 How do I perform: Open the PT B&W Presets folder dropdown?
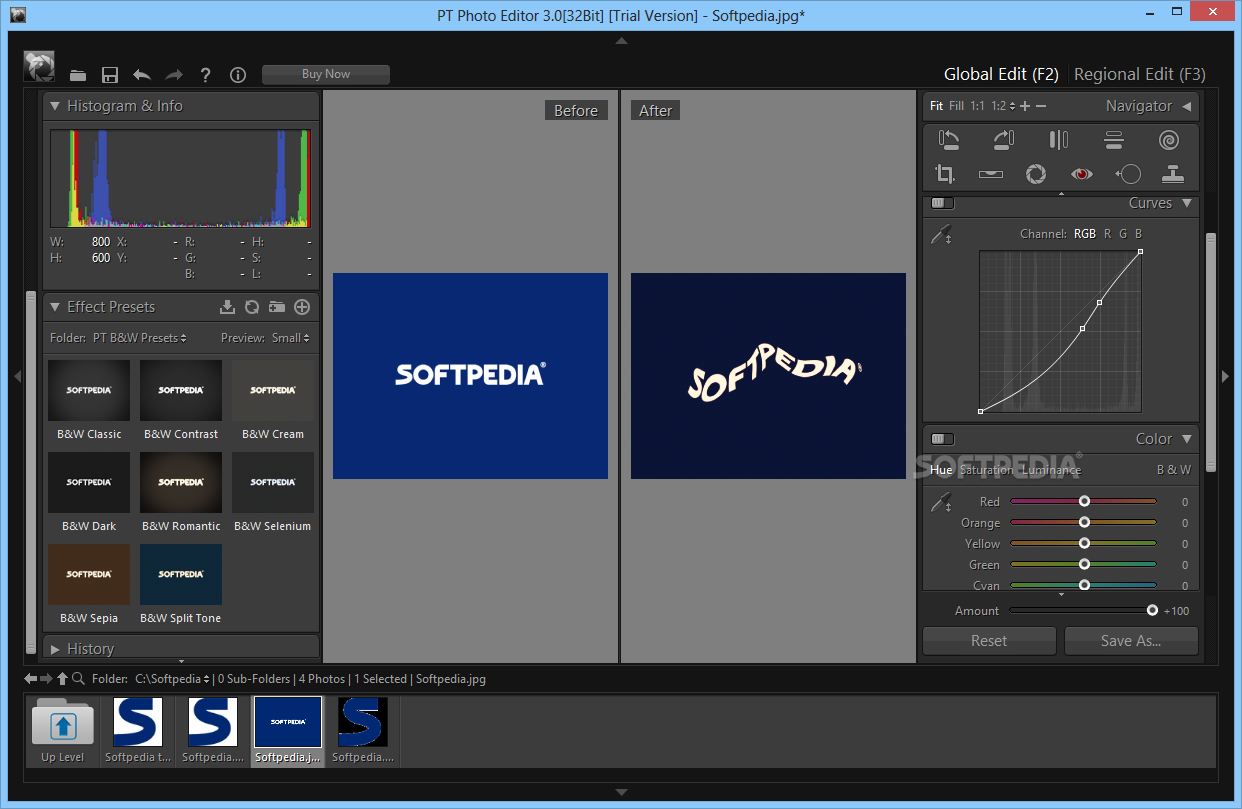pos(140,338)
